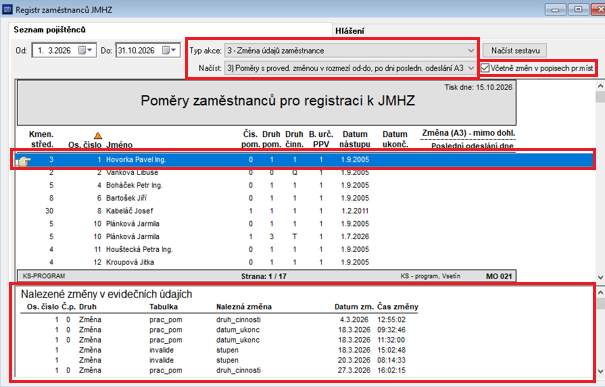The height and width of the screenshot is (387, 605).
Task: Click the orange warning triangle above Os. číslo
Action: click(98, 135)
